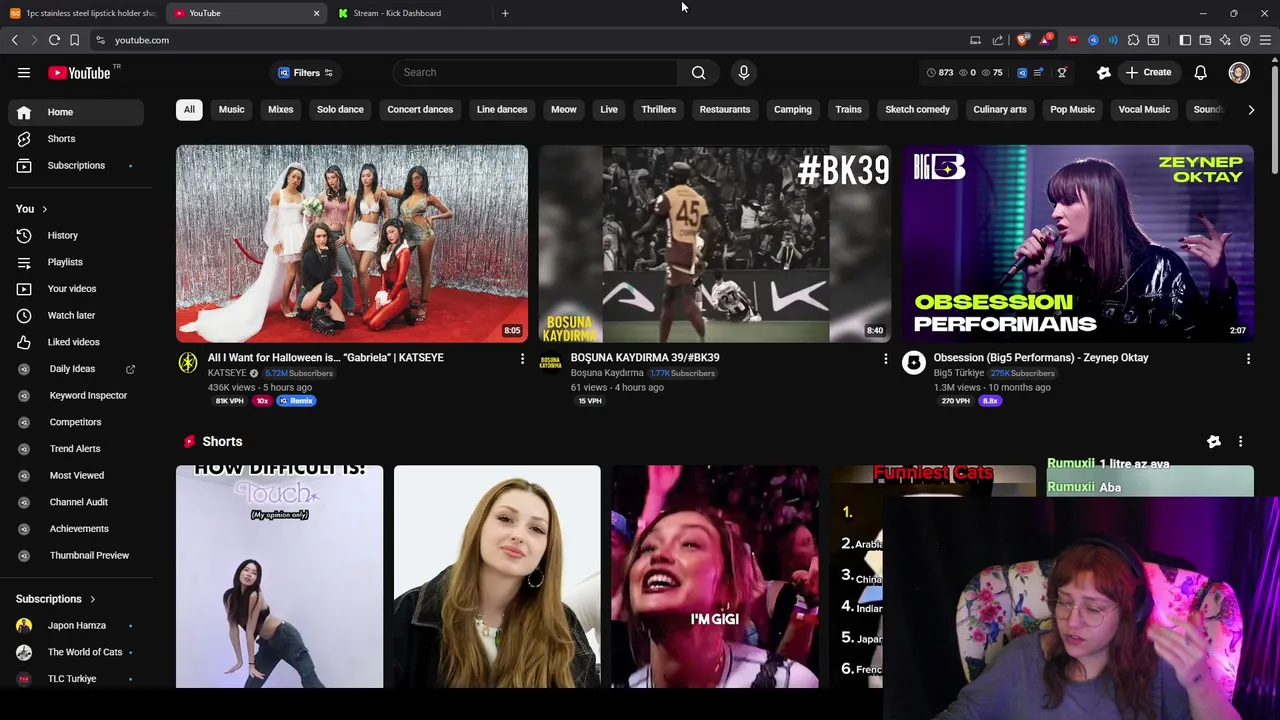Select the Concert dances chip
This screenshot has height=720, width=1280.
(x=420, y=109)
